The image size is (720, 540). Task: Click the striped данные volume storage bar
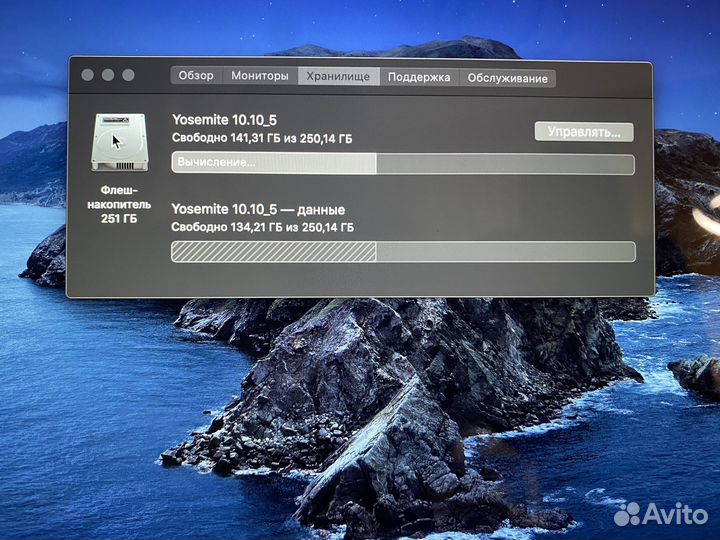(x=403, y=252)
